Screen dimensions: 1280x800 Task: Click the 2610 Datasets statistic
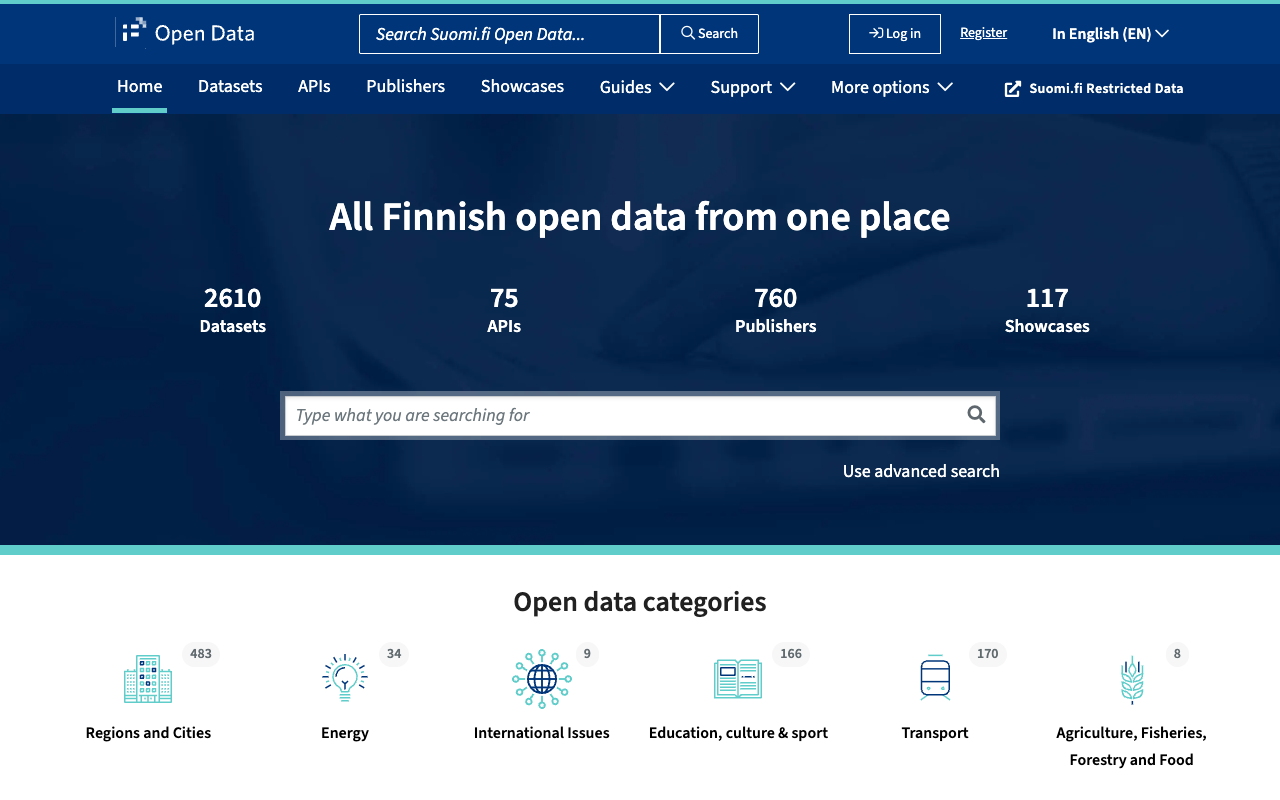(x=233, y=310)
